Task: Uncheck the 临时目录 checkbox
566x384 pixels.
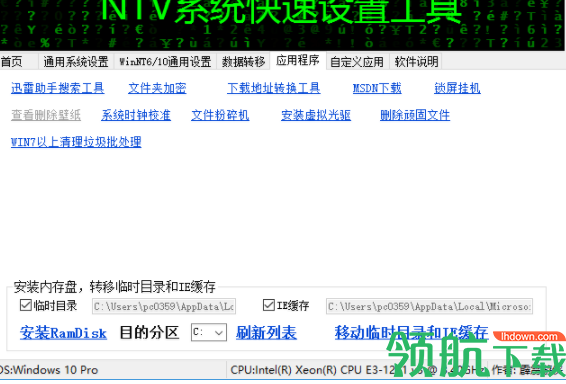Action: click(x=26, y=305)
